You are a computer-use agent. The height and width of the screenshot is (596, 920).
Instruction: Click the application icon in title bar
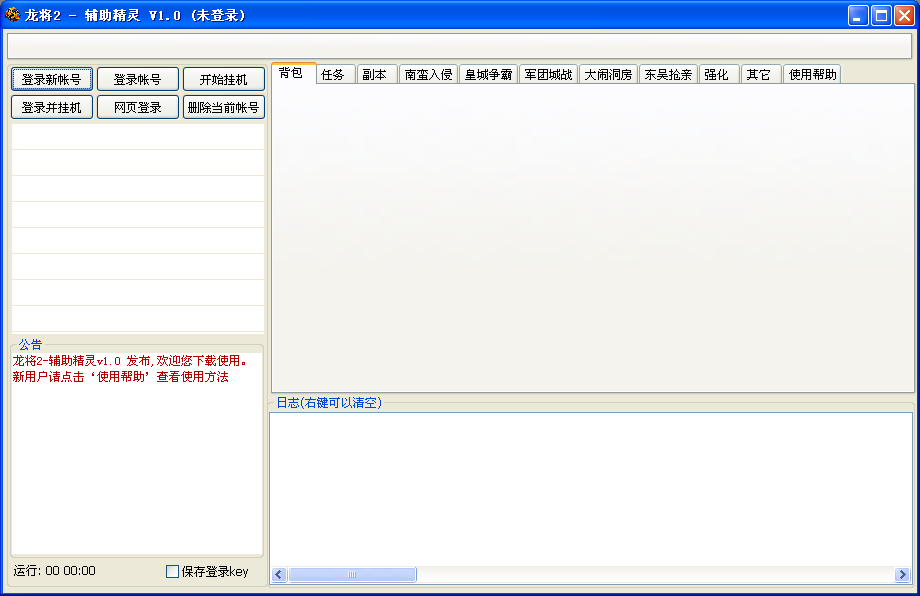tap(12, 15)
